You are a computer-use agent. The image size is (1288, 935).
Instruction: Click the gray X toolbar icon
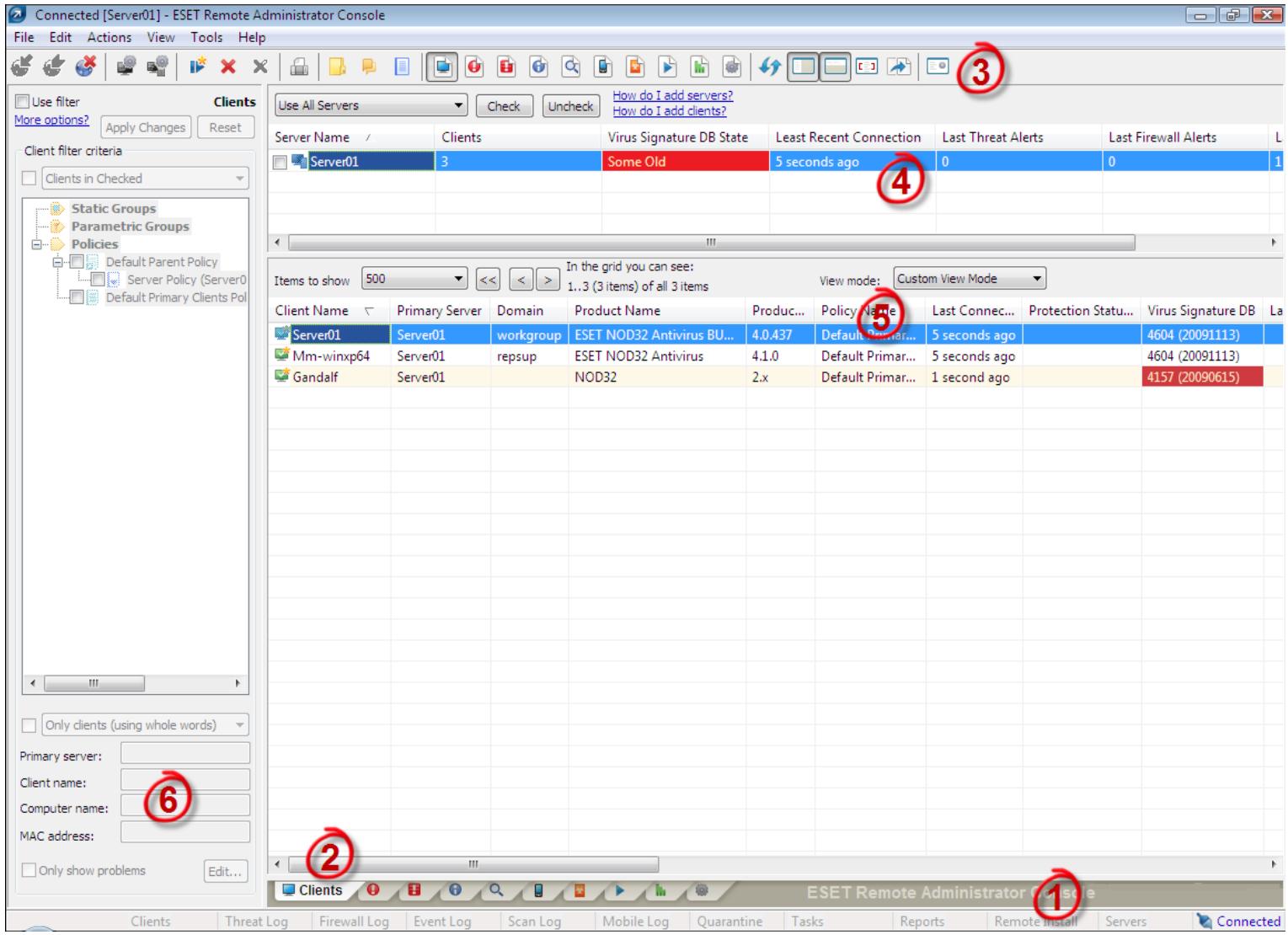coord(260,67)
